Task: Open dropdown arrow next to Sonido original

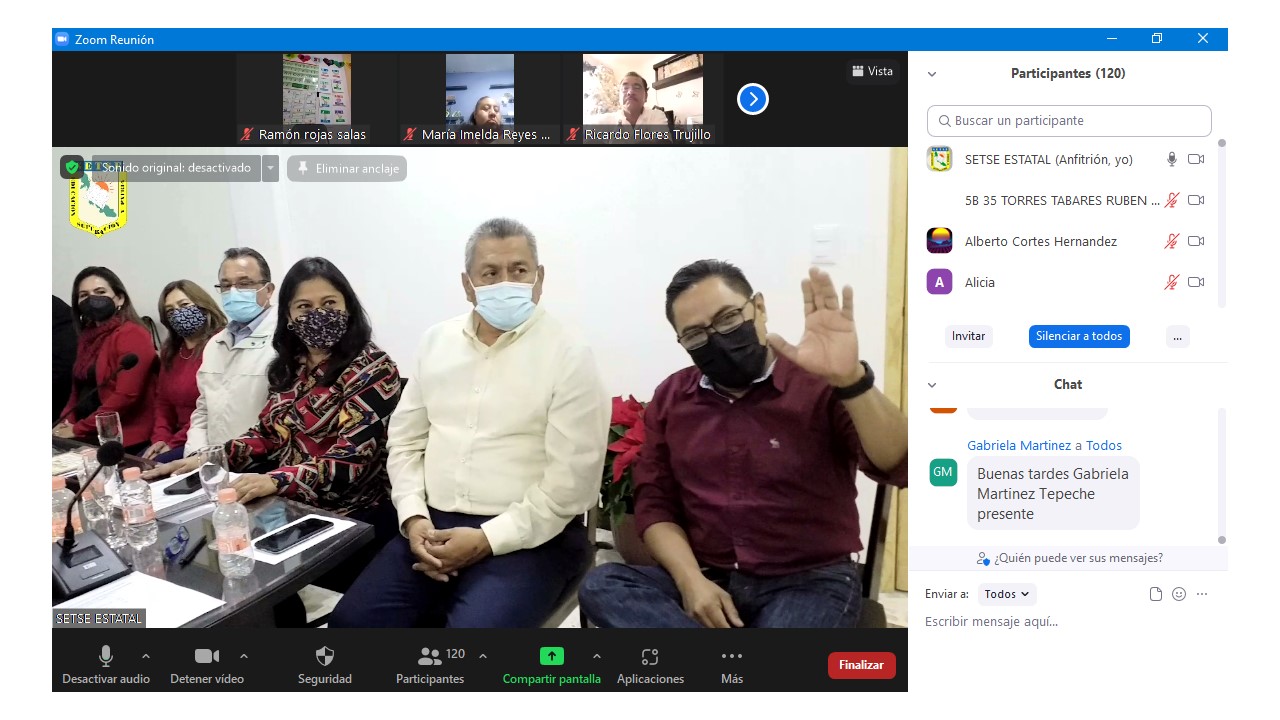Action: point(270,168)
